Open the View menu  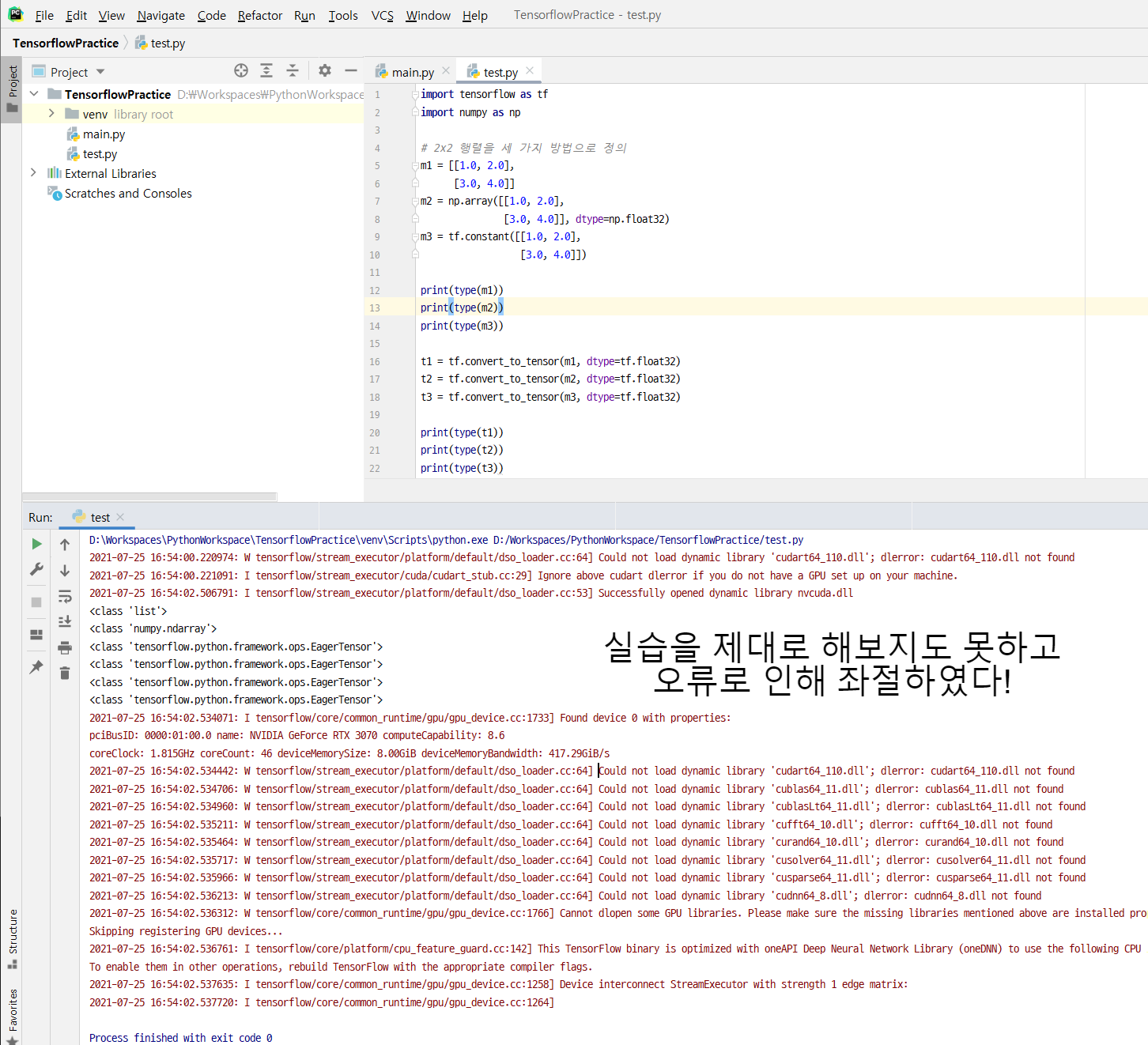[111, 15]
